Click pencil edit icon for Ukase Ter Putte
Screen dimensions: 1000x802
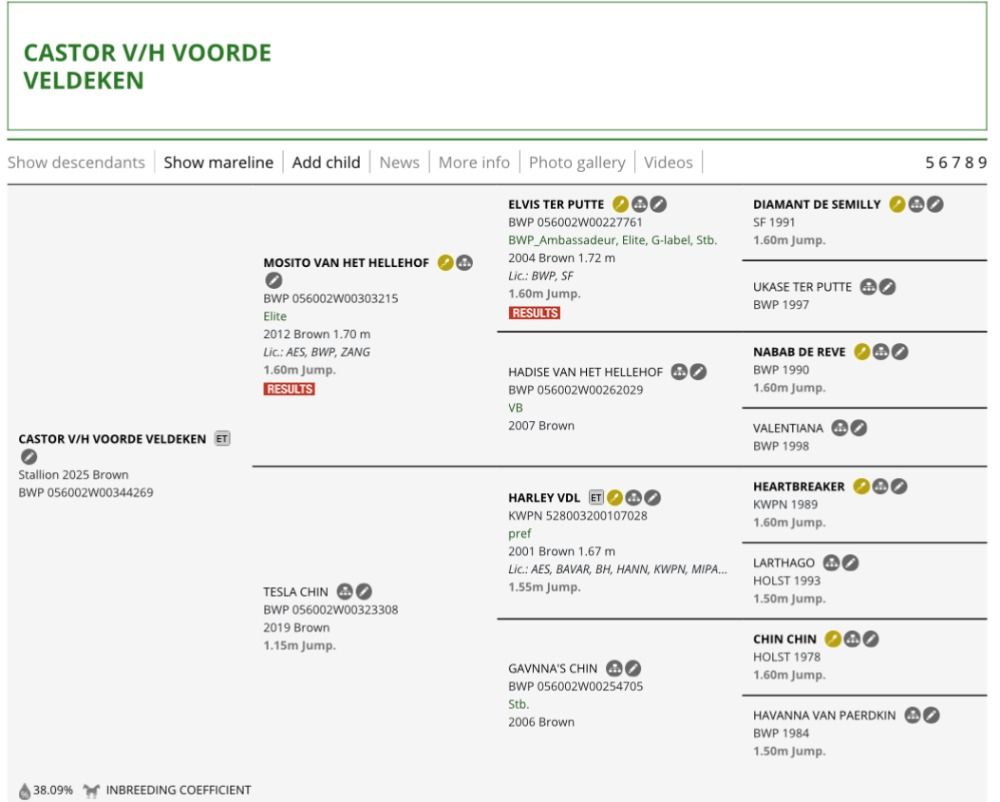[x=887, y=287]
